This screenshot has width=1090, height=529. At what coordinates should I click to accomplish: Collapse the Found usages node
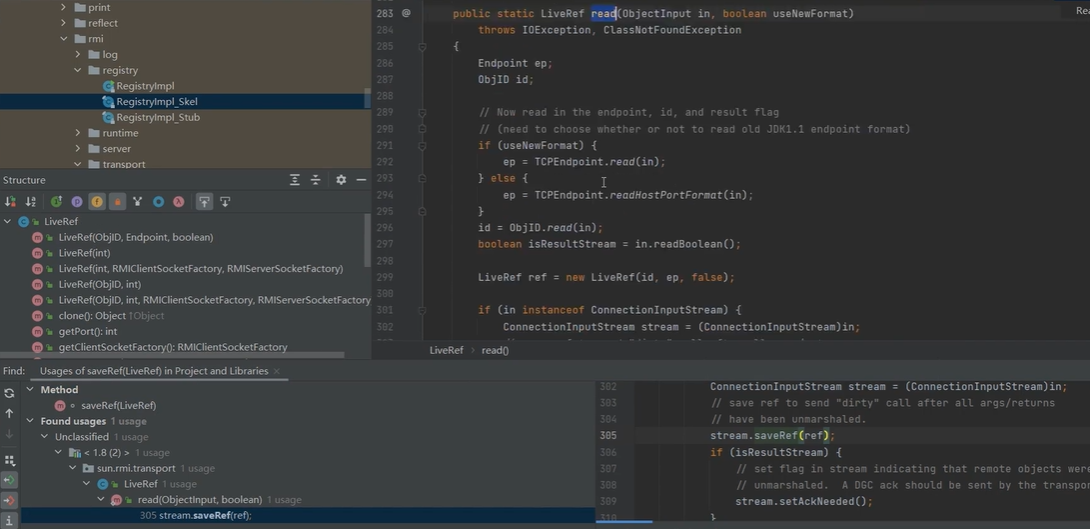pos(31,421)
